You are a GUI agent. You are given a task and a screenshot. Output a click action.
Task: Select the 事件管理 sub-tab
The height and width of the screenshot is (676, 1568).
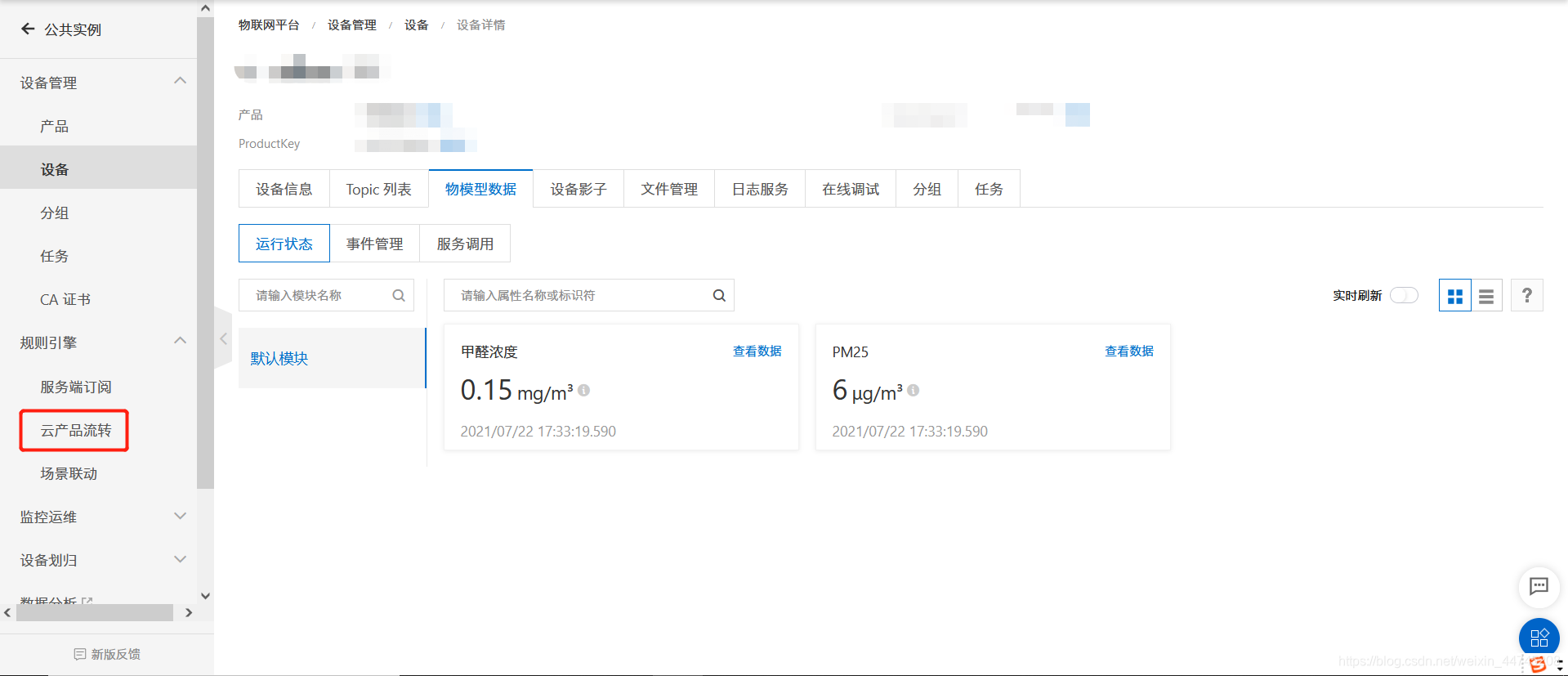[x=375, y=244]
